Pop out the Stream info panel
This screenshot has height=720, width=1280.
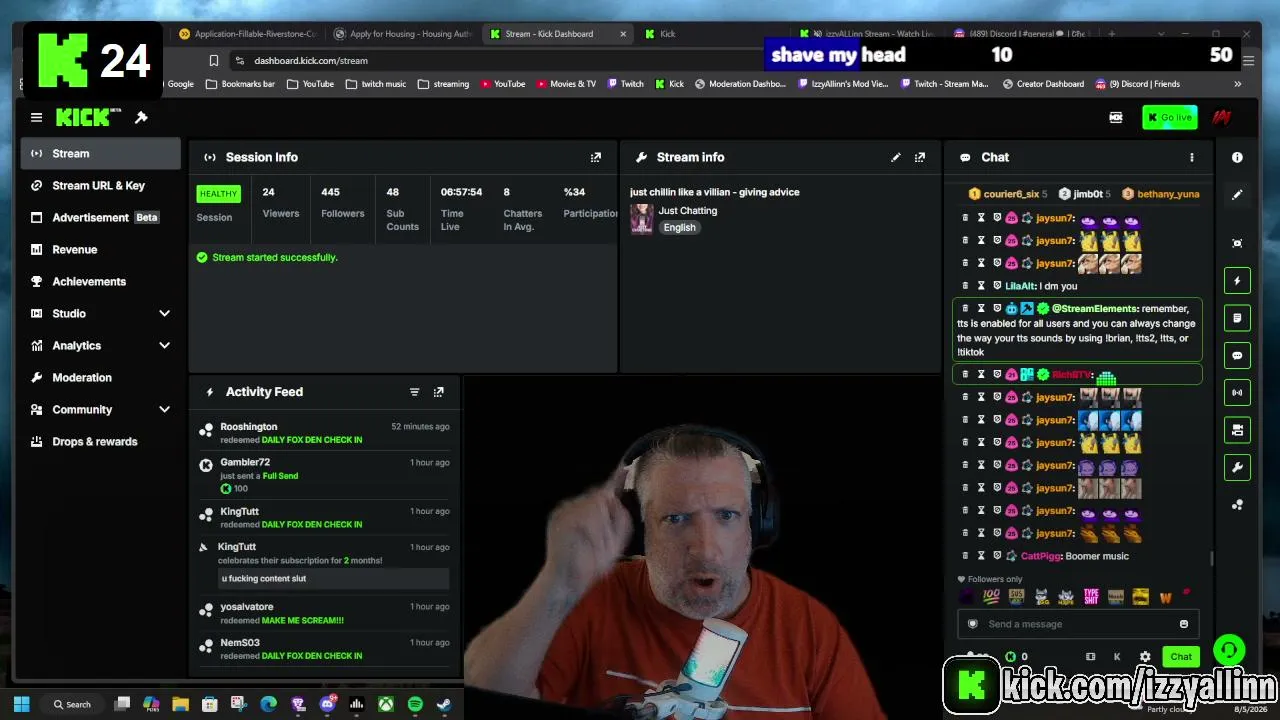coord(920,157)
